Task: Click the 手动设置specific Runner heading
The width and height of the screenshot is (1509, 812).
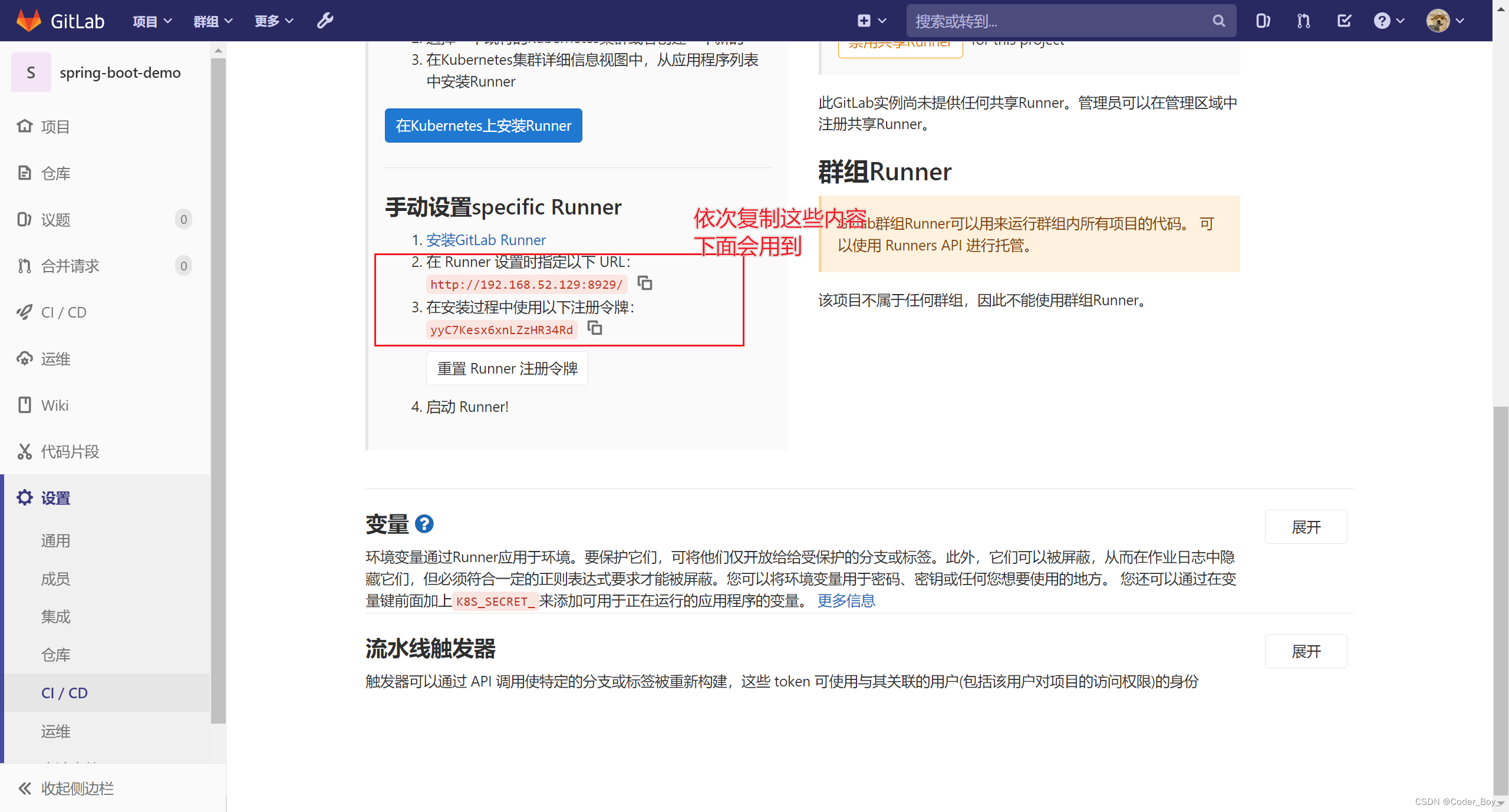Action: coord(503,207)
